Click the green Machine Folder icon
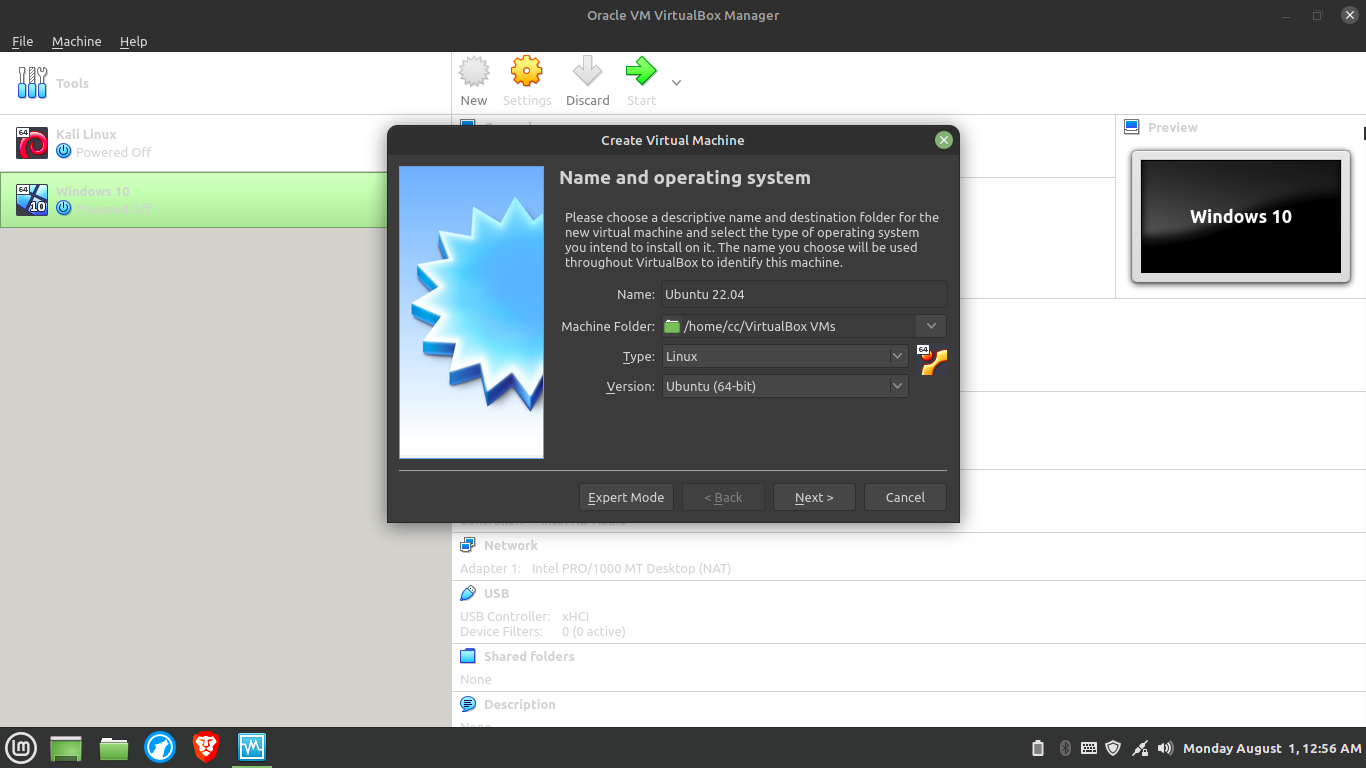 (672, 325)
